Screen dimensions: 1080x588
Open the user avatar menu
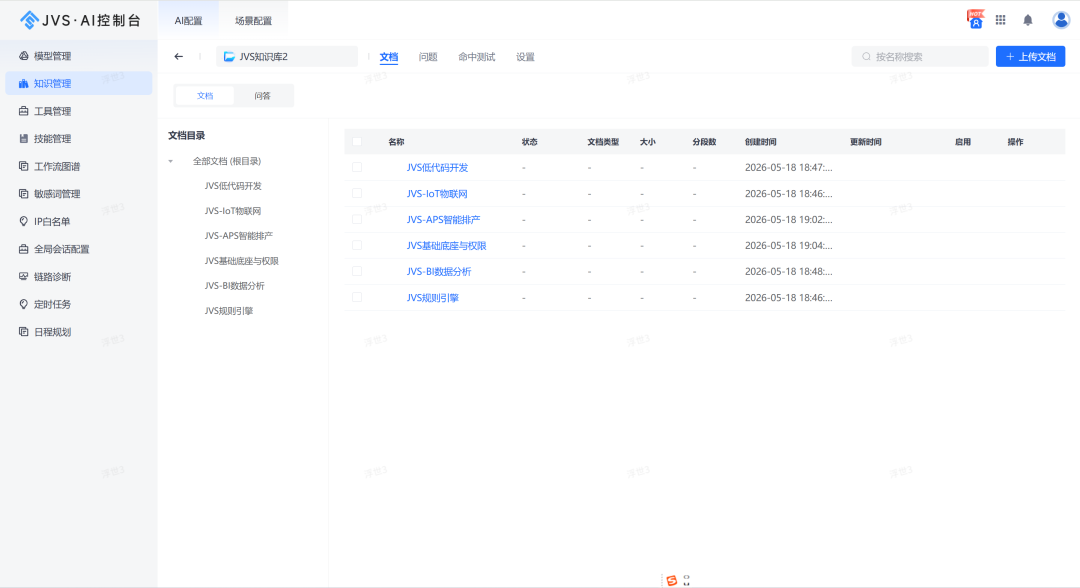point(1061,20)
